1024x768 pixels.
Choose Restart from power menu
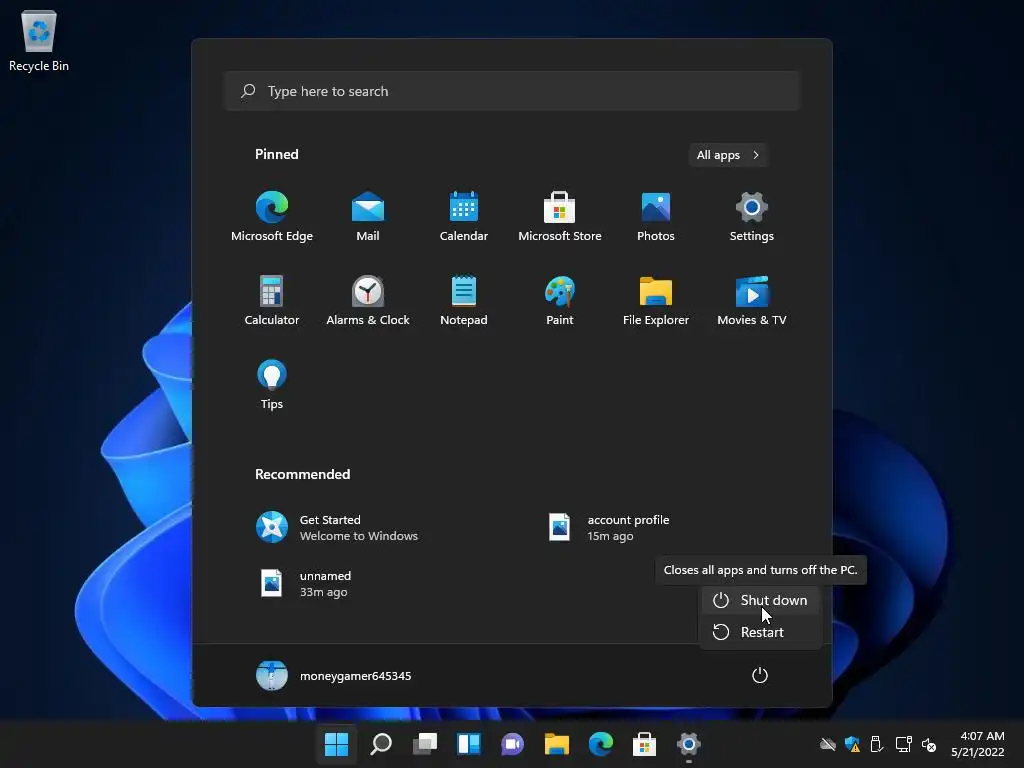point(760,632)
